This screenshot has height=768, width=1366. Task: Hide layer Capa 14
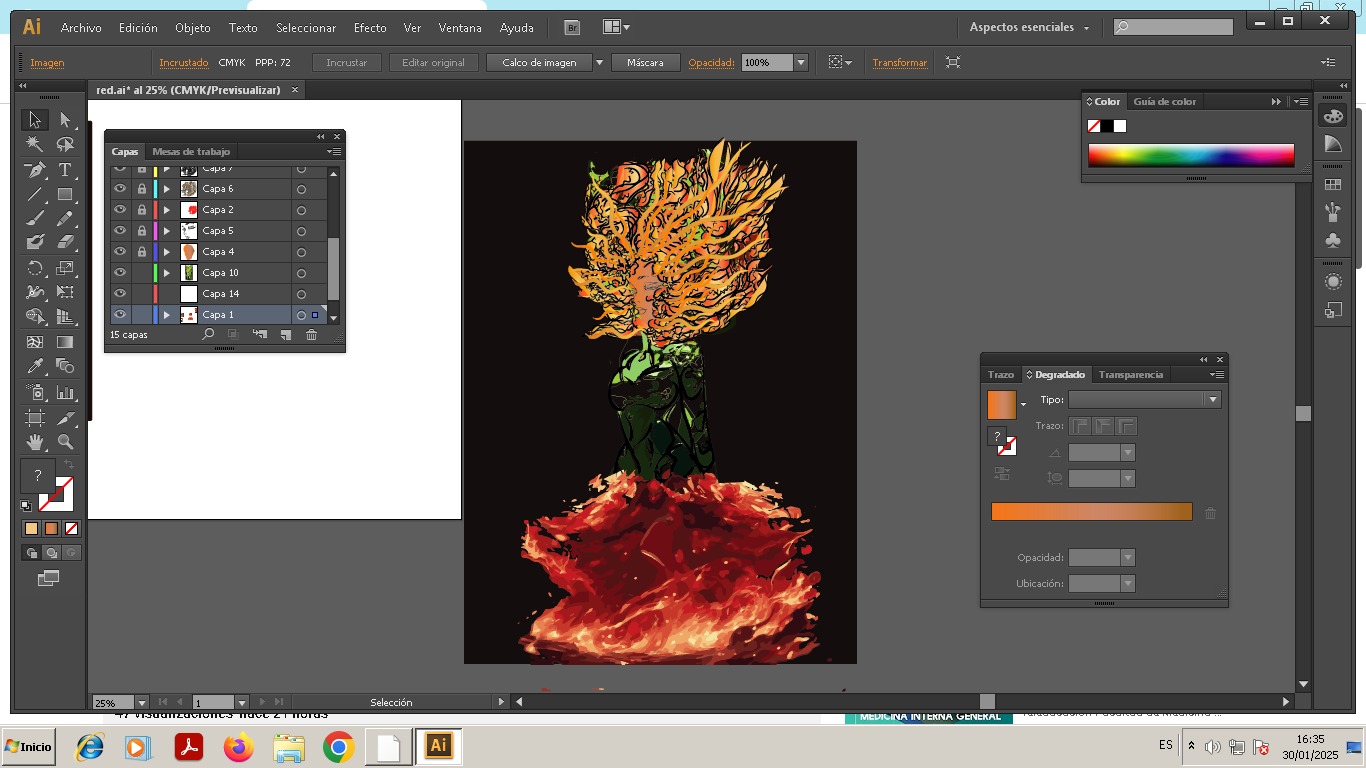click(120, 294)
